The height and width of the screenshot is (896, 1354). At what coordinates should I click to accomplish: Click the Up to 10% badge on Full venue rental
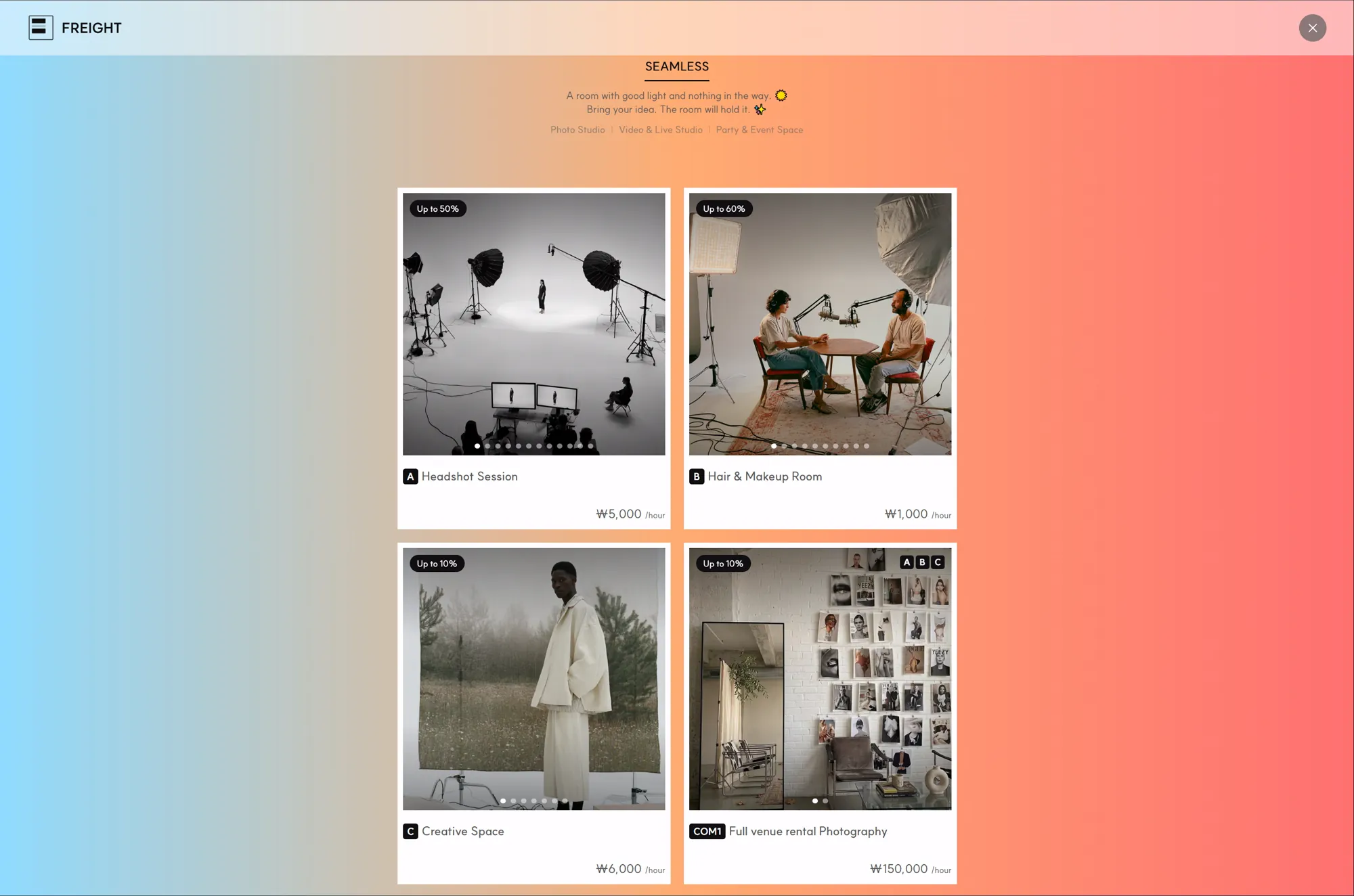[x=723, y=563]
